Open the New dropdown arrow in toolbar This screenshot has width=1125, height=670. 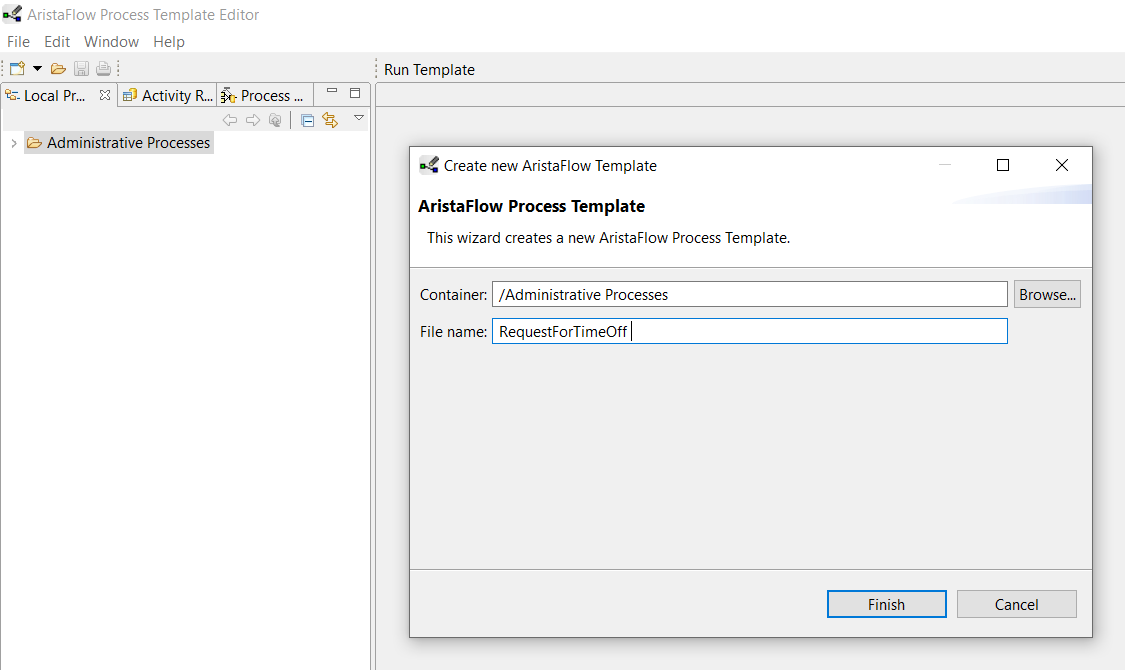point(37,69)
